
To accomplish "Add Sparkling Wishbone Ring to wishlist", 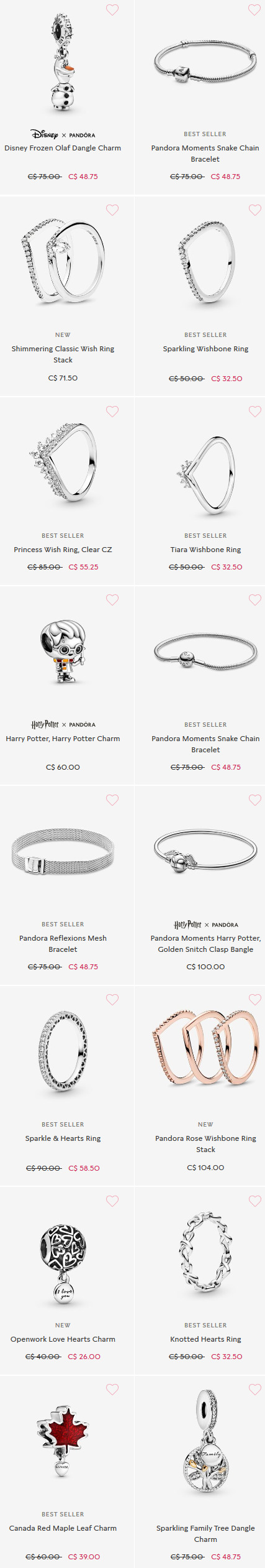I will coord(255,210).
